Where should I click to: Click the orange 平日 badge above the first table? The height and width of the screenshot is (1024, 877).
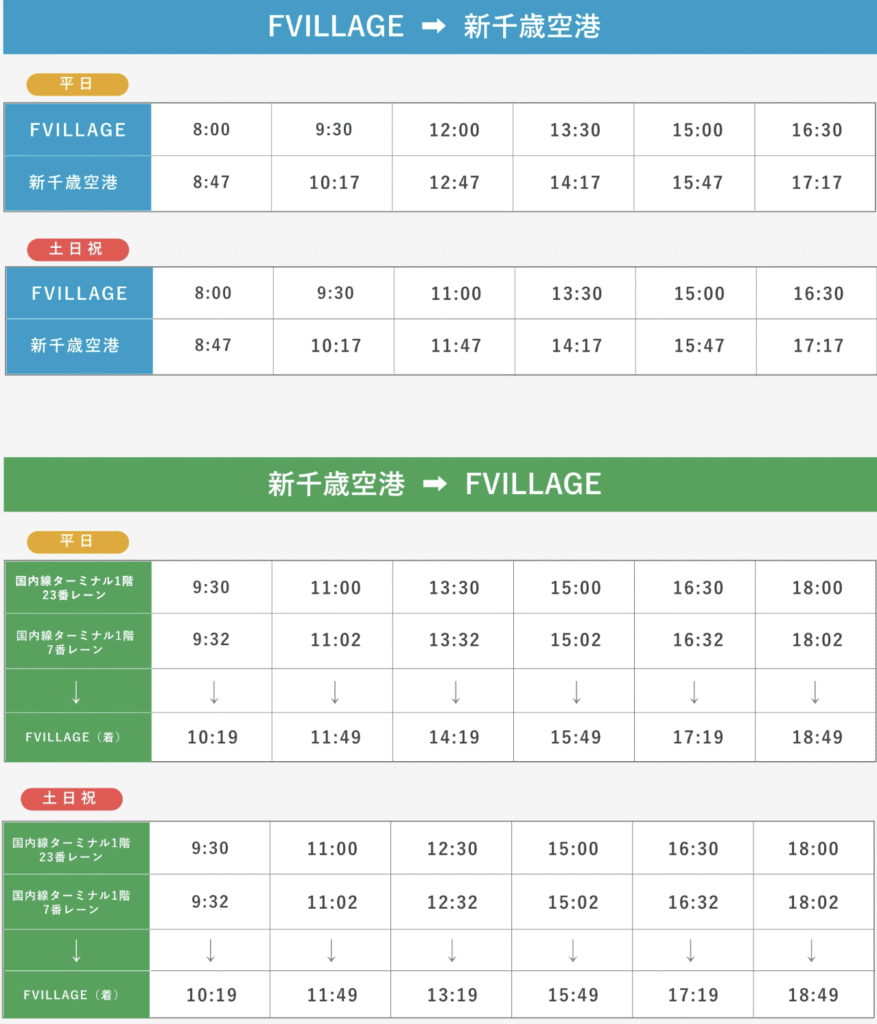coord(77,84)
